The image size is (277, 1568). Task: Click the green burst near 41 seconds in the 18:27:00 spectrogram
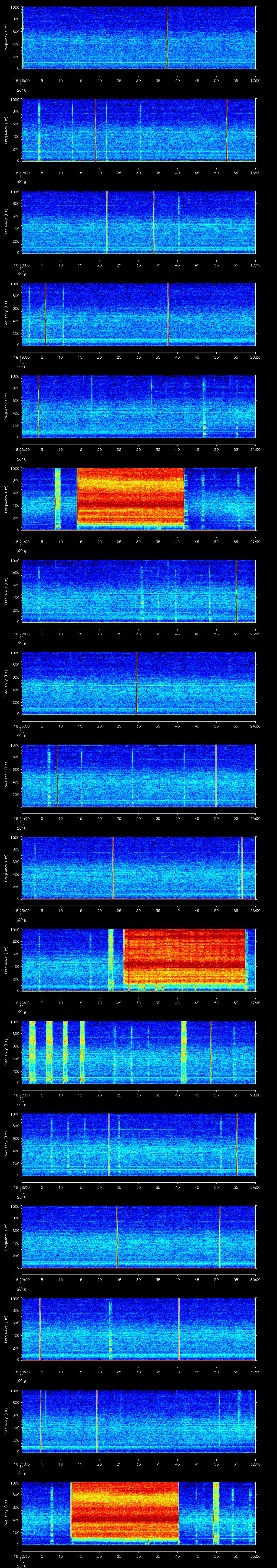(183, 1051)
